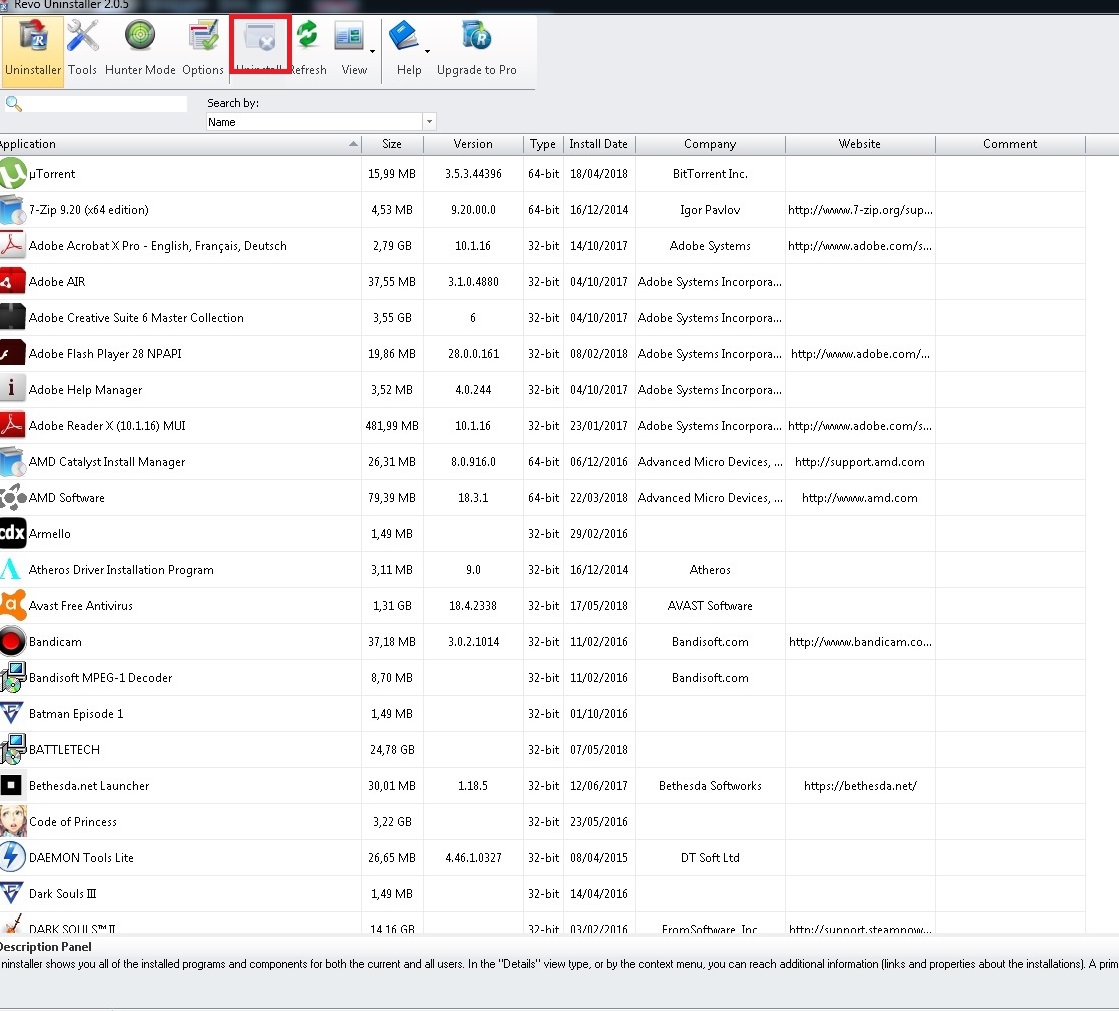Expand the Help dropdown arrow
1119x1011 pixels.
[427, 51]
